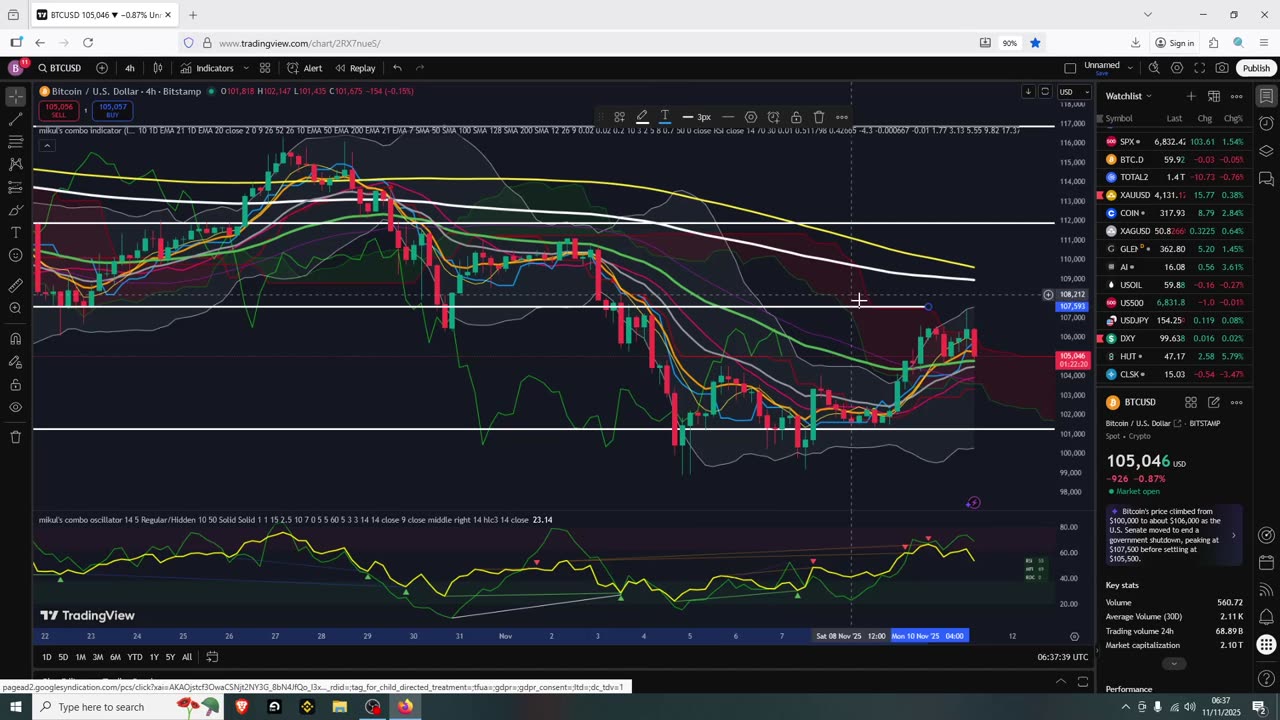The height and width of the screenshot is (720, 1280).
Task: Click the redo arrow in chart toolbar
Action: 420,68
